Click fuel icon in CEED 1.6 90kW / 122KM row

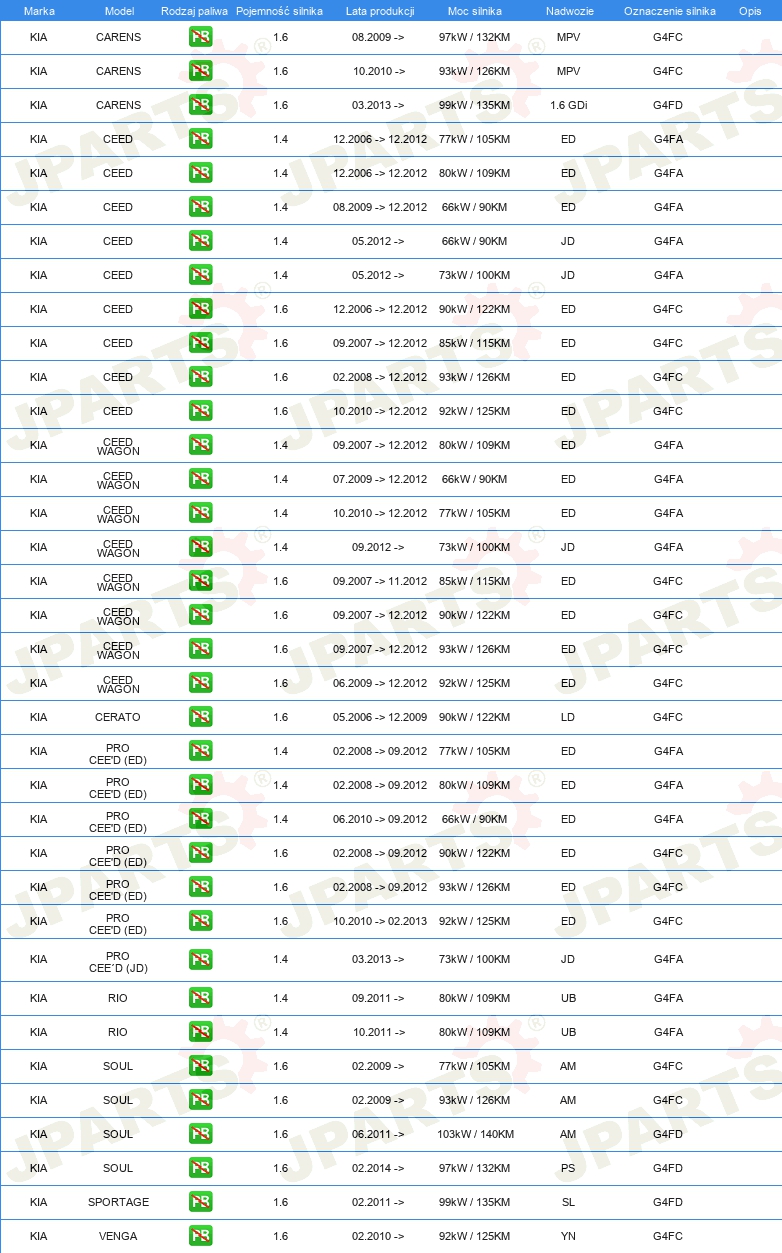200,309
